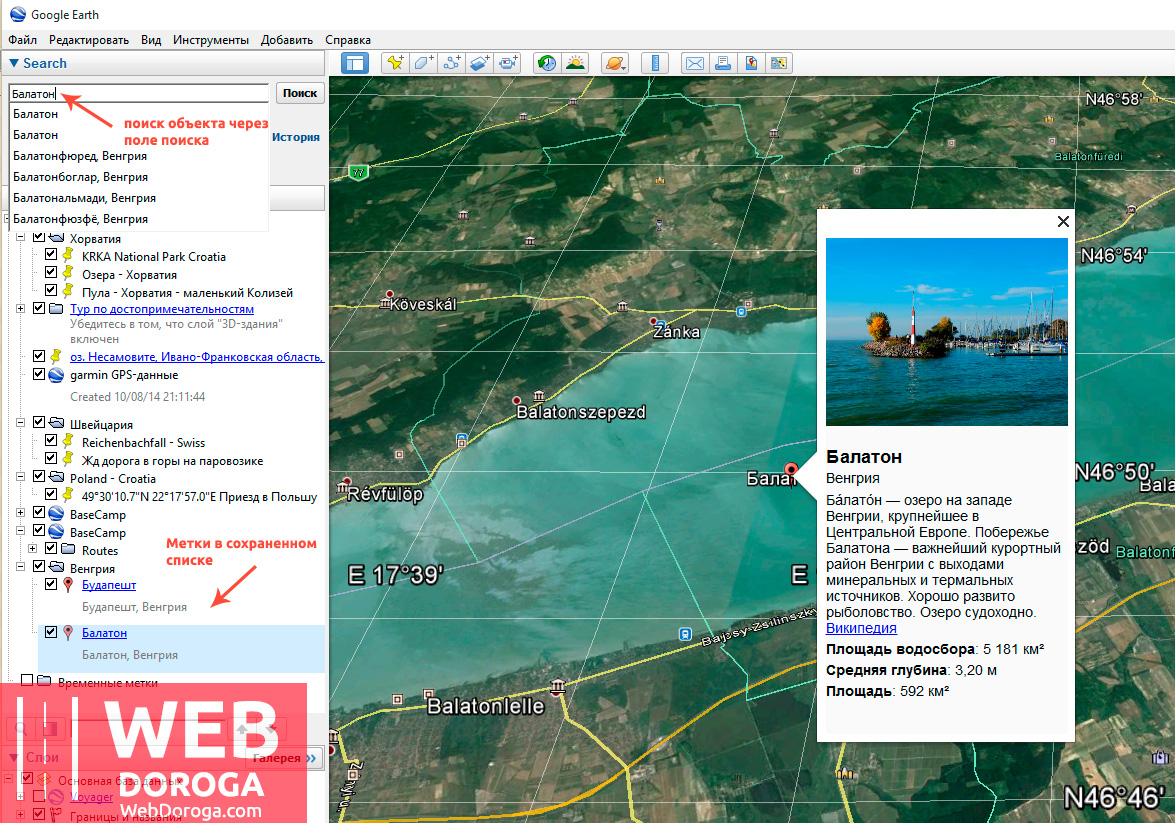Screen dimensions: 1175x823
Task: Click the search input field containing Балатон
Action: point(139,94)
